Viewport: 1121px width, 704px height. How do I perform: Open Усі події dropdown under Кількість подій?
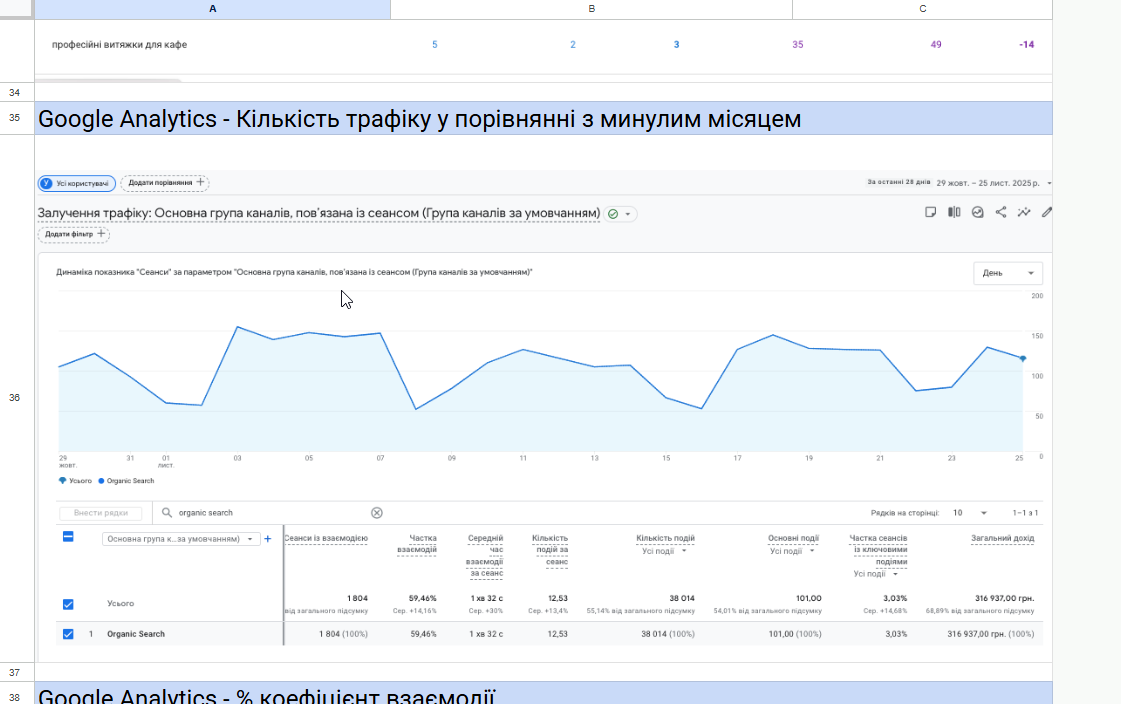pyautogui.click(x=664, y=551)
